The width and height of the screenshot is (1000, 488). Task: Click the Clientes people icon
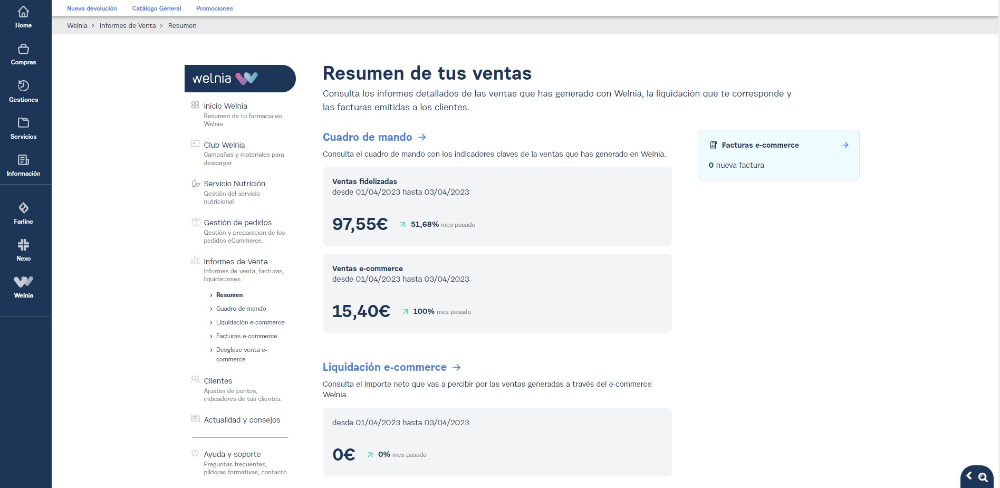point(195,380)
